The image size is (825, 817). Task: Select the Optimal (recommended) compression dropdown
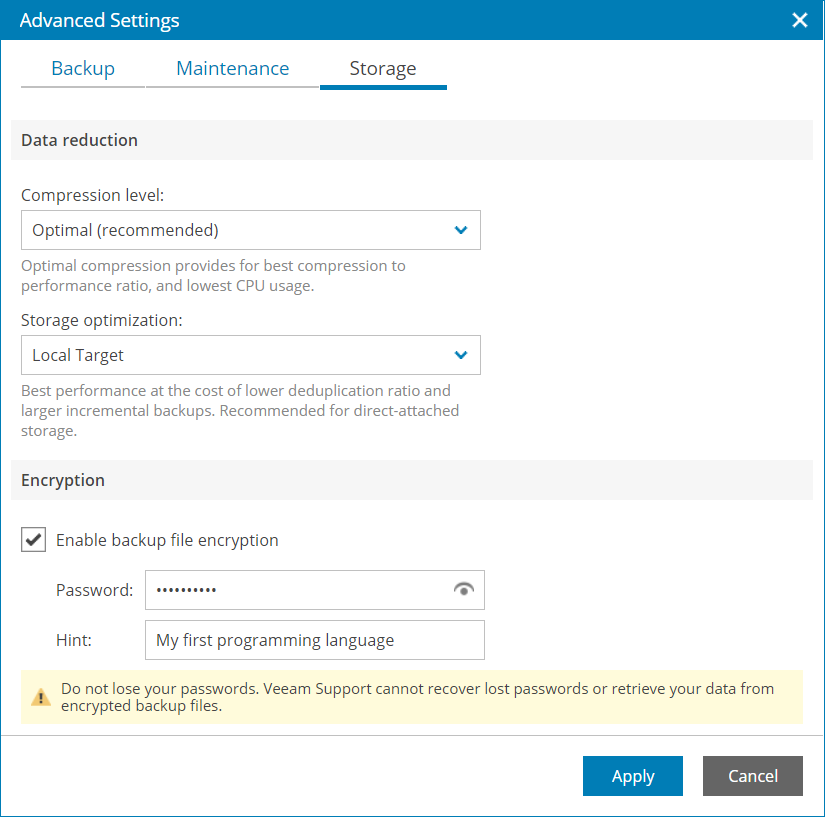coord(250,230)
